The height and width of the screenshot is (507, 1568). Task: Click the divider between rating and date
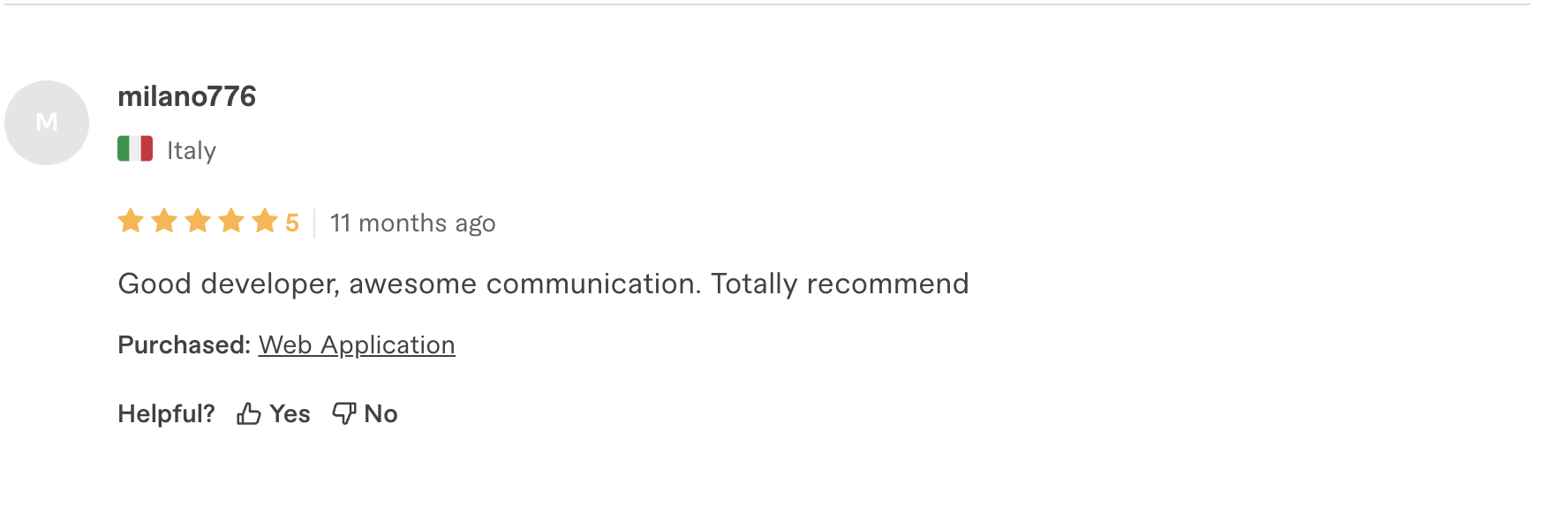(x=314, y=223)
